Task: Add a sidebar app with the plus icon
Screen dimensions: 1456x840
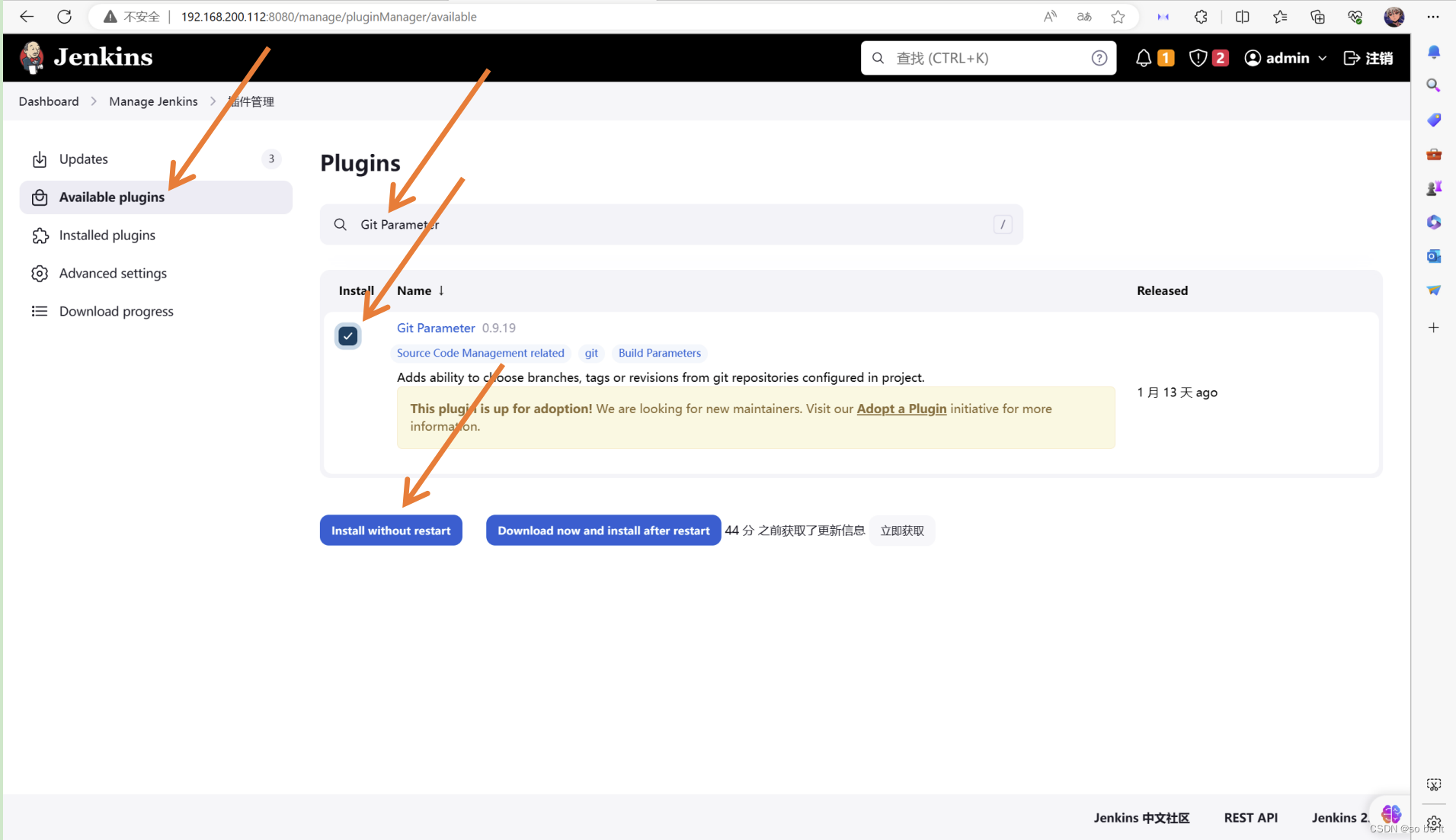Action: [x=1433, y=328]
